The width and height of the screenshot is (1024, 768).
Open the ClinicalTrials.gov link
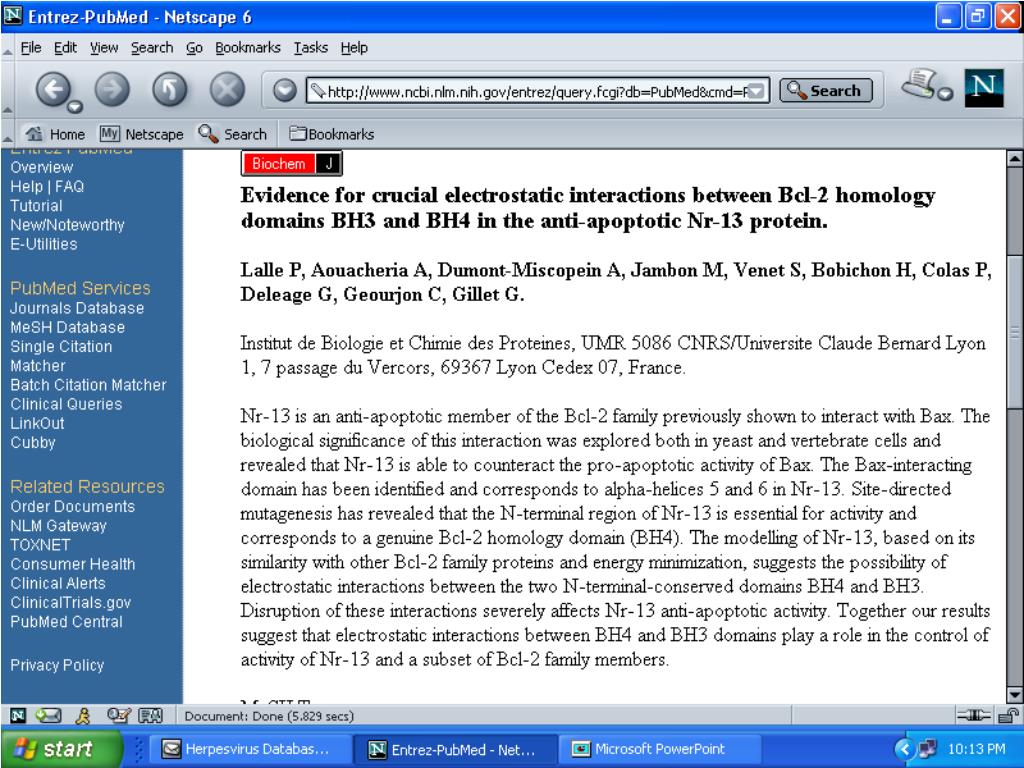[71, 602]
